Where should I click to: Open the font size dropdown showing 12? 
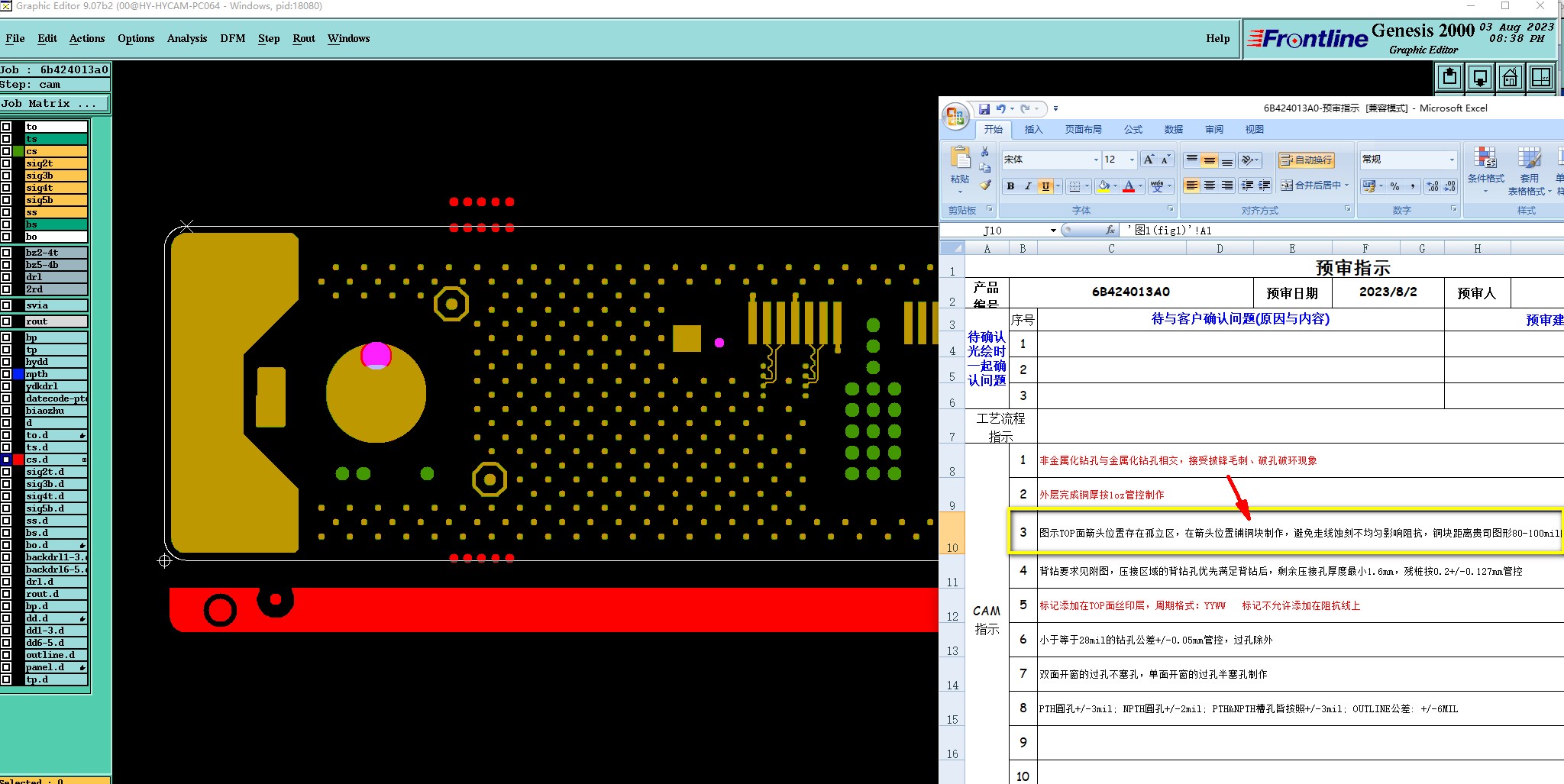click(1132, 160)
